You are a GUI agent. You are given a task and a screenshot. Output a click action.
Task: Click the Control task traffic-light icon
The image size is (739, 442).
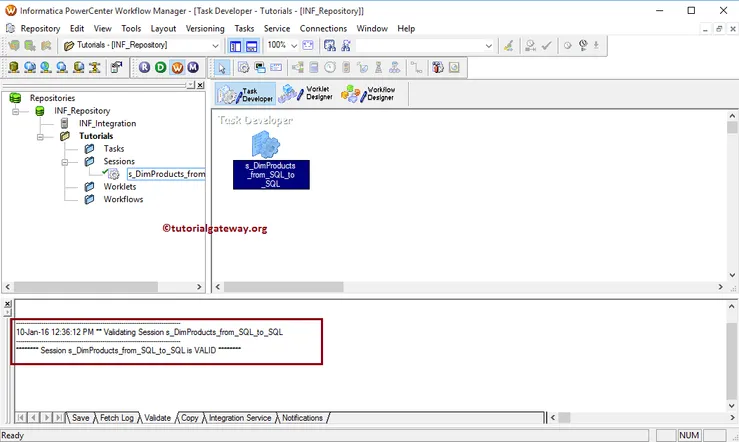346,67
